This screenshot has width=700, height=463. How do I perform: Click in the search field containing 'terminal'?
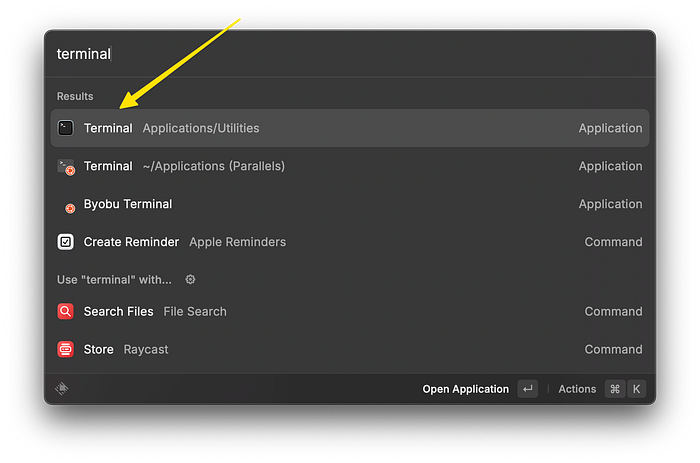point(350,54)
